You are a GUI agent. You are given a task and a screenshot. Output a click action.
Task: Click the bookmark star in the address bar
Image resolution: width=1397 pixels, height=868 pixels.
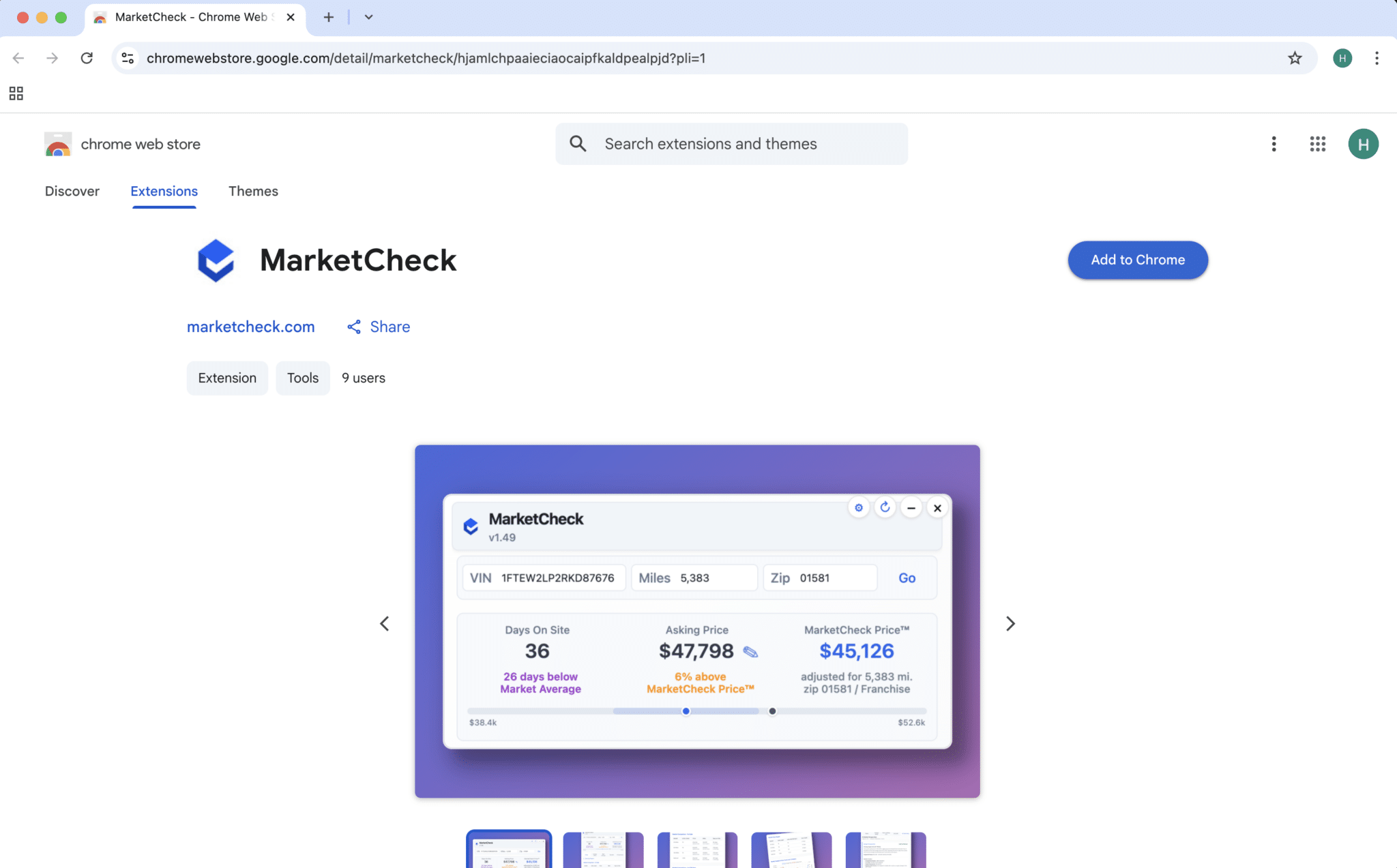coord(1295,58)
